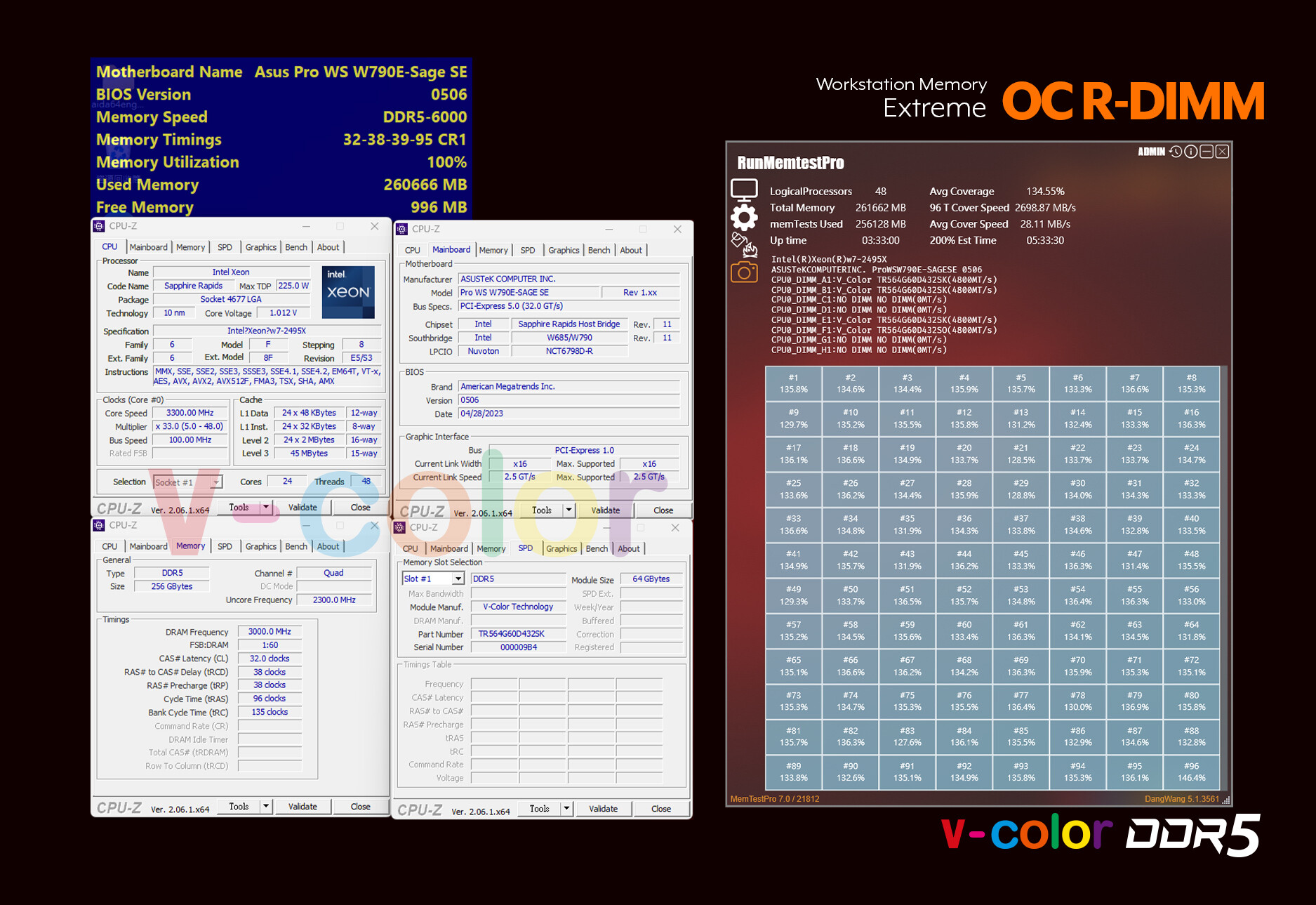The height and width of the screenshot is (905, 1316).
Task: Click Serial Number value 000009B4
Action: click(518, 647)
